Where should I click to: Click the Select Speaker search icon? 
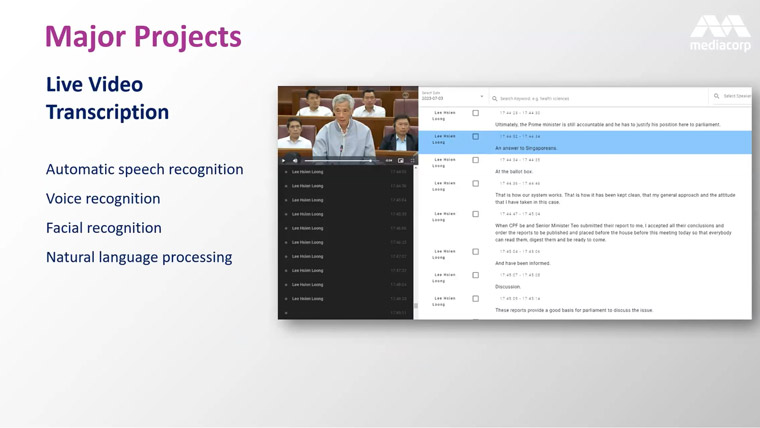click(716, 96)
